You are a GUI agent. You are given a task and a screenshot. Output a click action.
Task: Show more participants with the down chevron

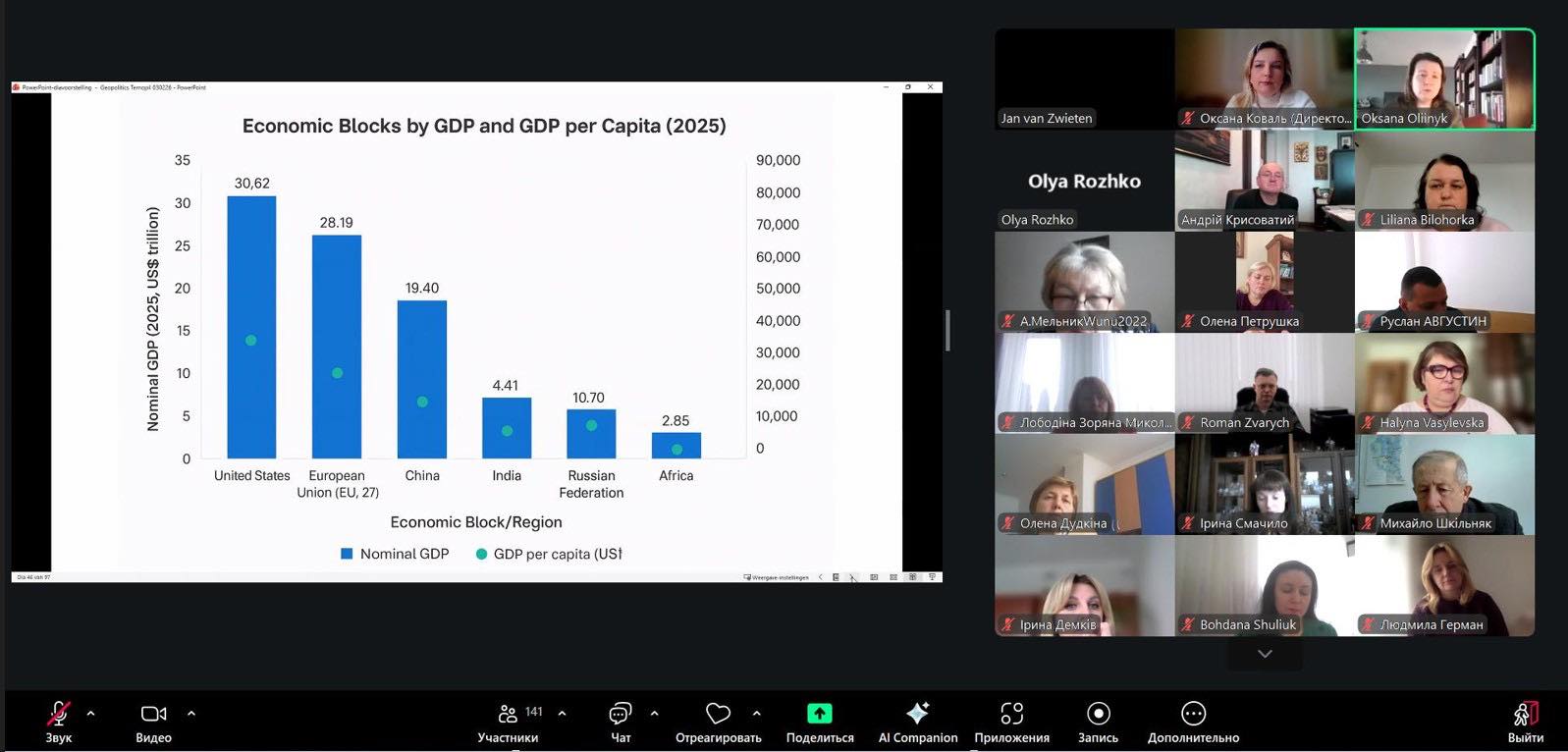click(x=1265, y=654)
